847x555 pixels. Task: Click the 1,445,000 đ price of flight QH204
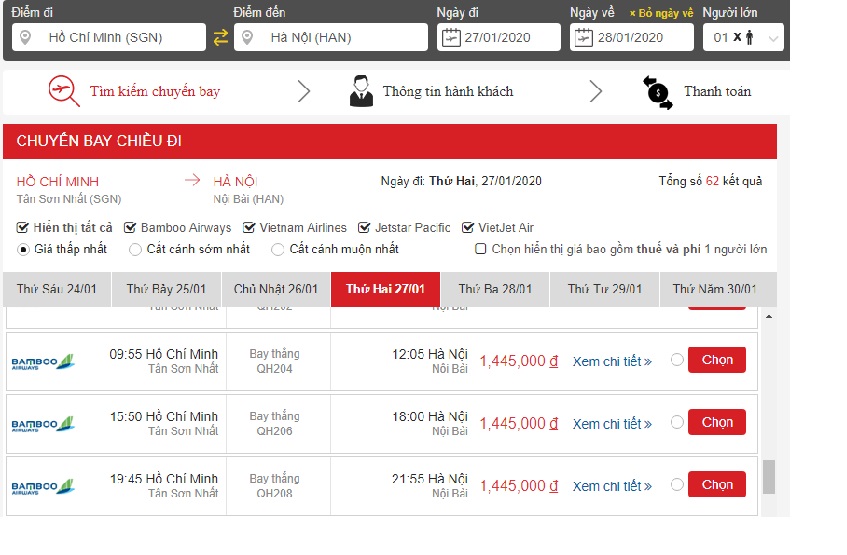(519, 361)
